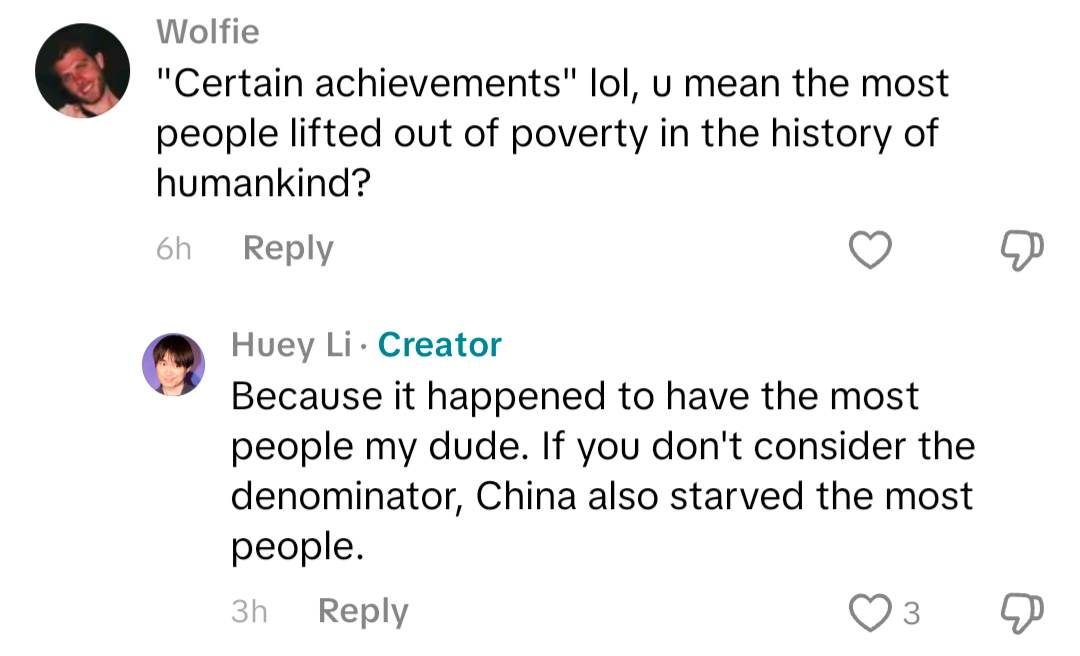
Task: Click the quoted "Certain achievements" phrase
Action: [369, 83]
